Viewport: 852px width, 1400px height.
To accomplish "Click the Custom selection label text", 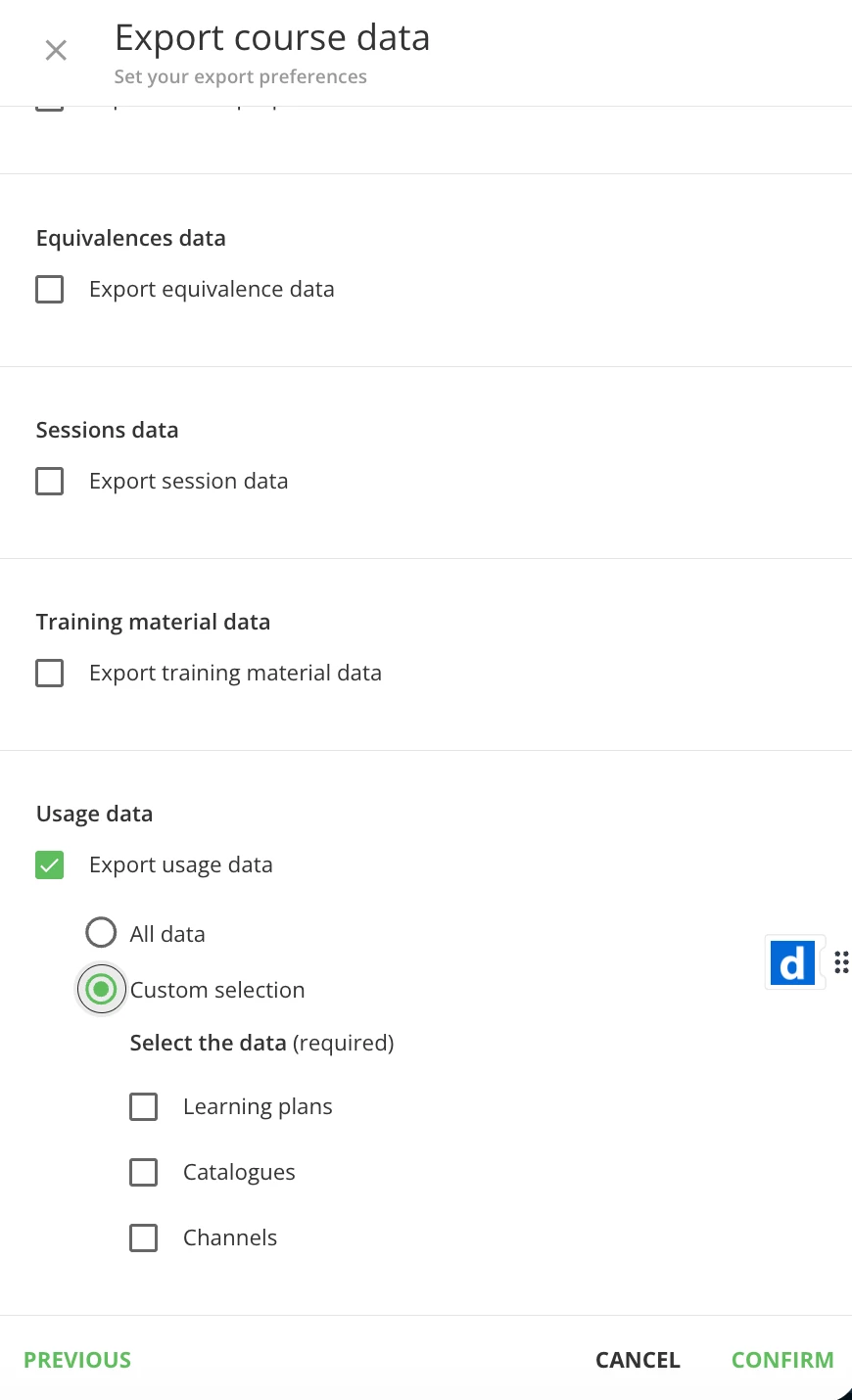I will click(x=217, y=990).
